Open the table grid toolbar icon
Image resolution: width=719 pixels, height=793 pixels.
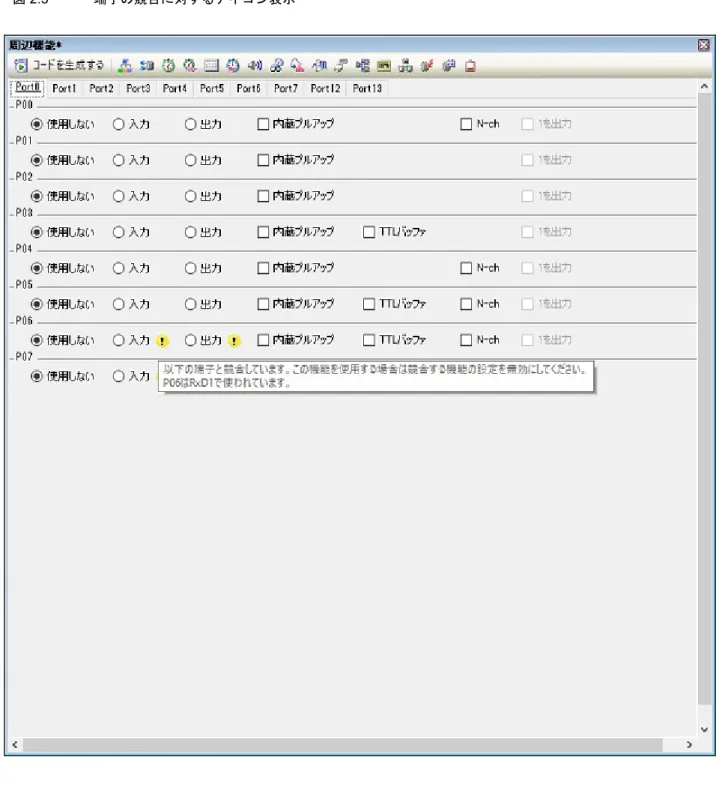[211, 66]
